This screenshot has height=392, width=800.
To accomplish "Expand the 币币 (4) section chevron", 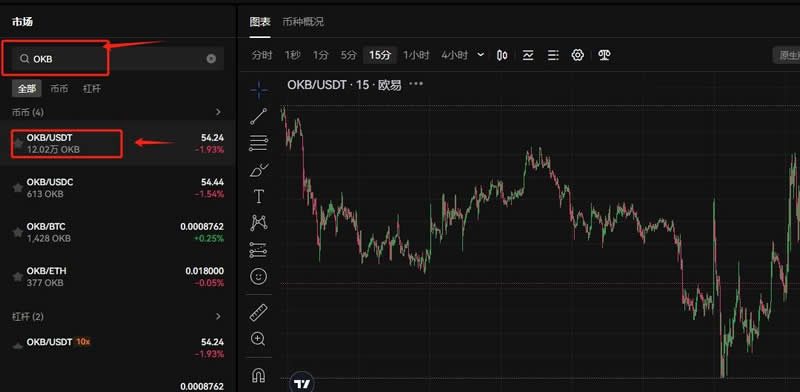I will (x=218, y=112).
